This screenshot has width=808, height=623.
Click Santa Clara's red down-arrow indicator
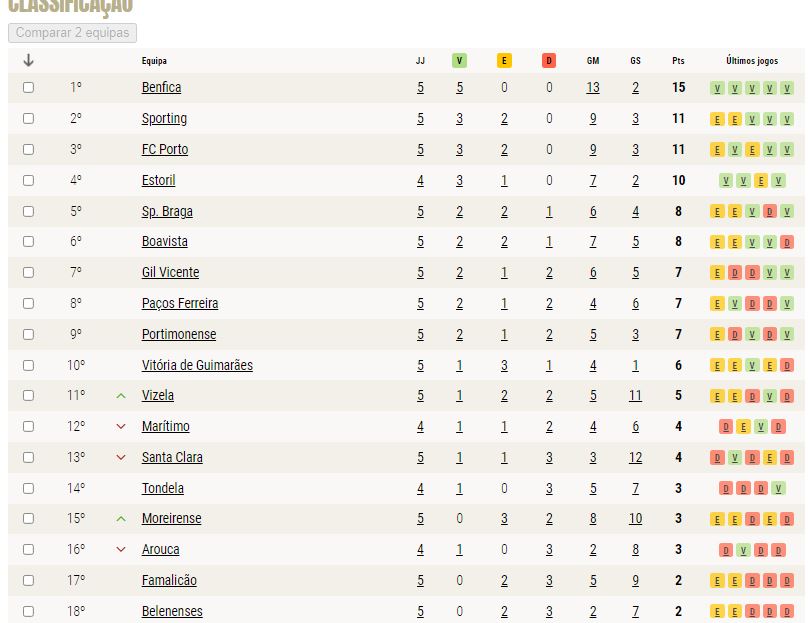(121, 458)
